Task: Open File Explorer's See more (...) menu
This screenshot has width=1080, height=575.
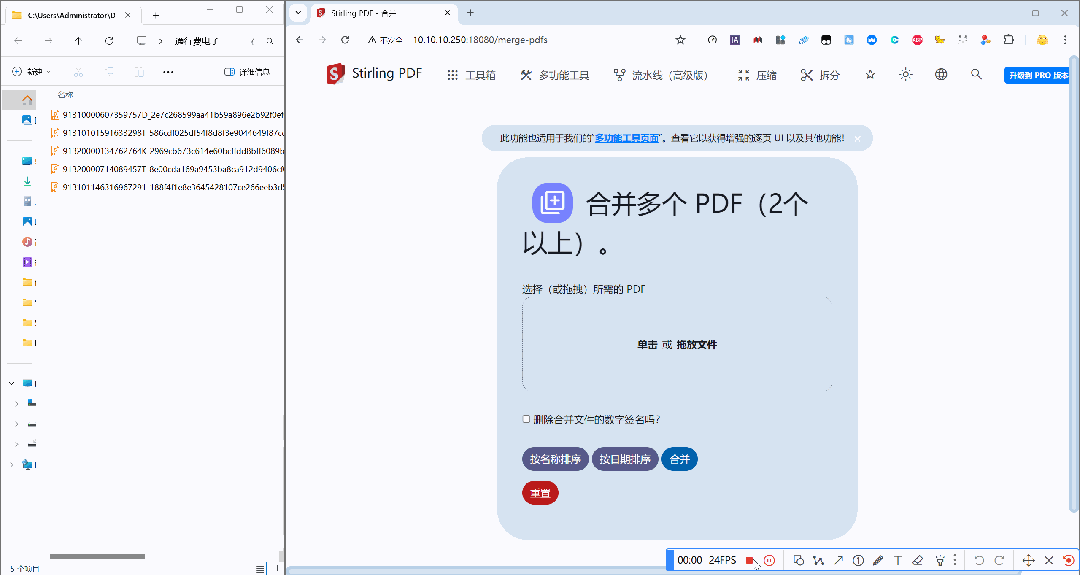Action: tap(168, 72)
